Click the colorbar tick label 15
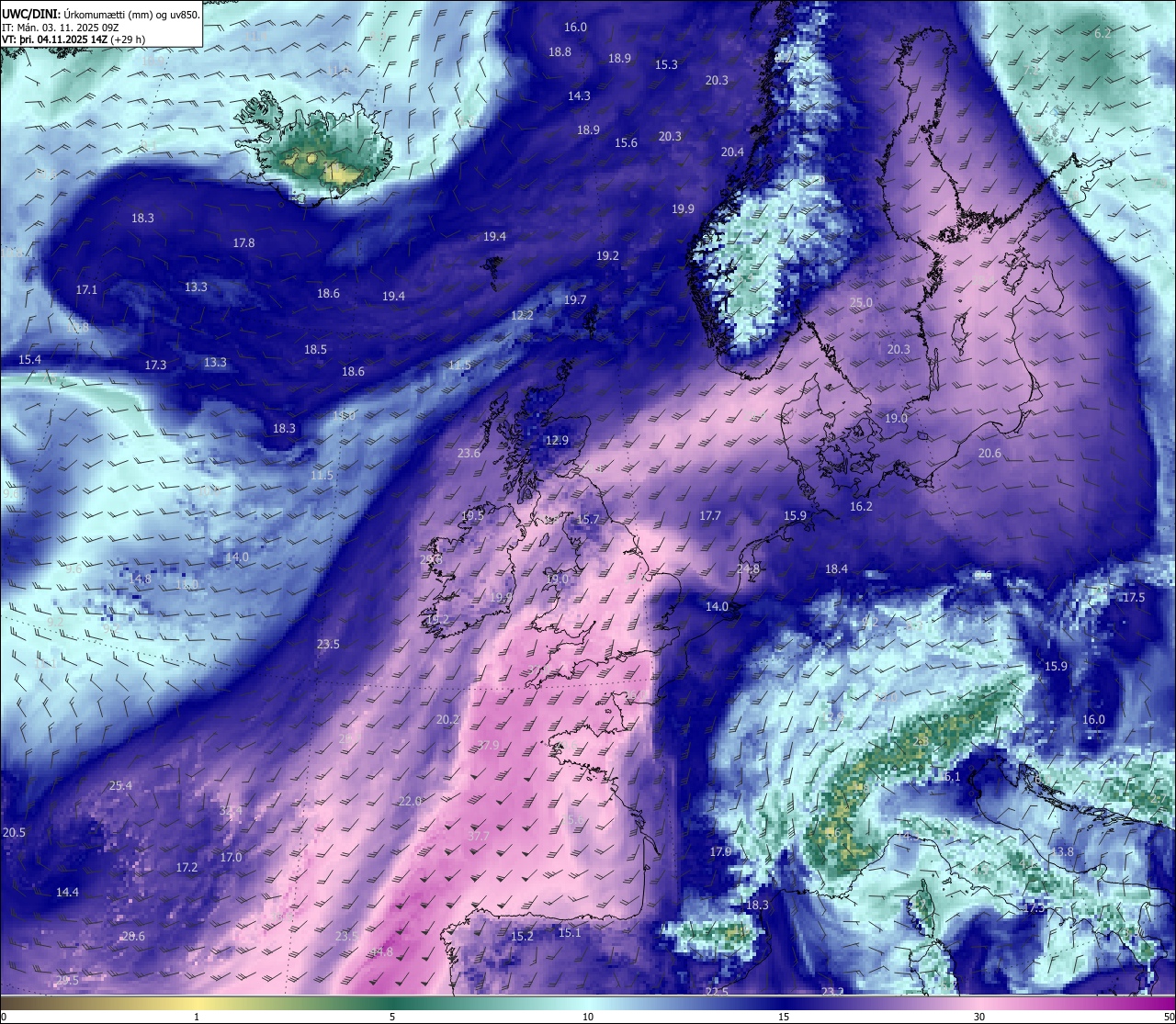 [784, 1017]
